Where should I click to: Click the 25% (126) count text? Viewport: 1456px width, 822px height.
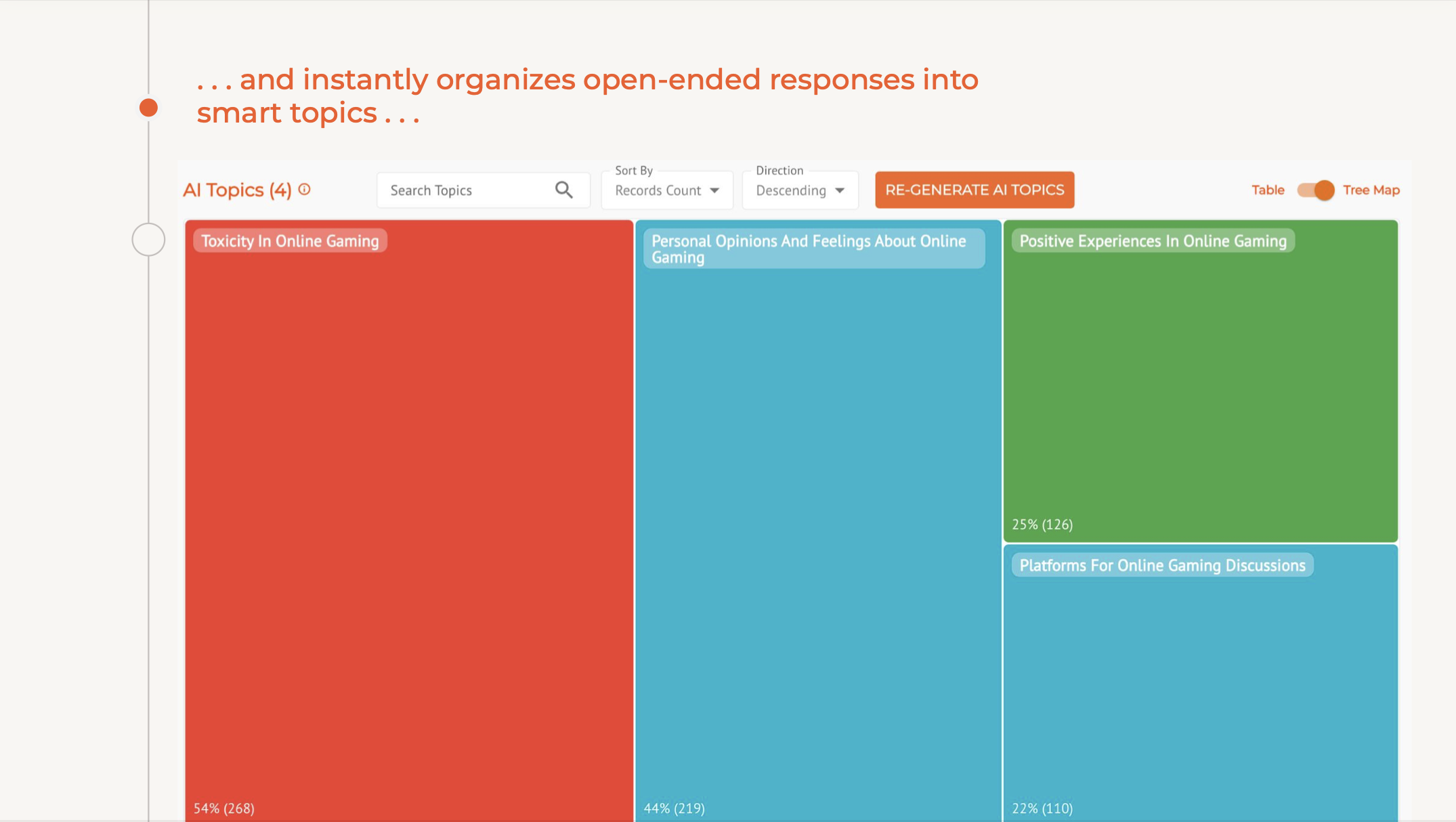(x=1042, y=524)
